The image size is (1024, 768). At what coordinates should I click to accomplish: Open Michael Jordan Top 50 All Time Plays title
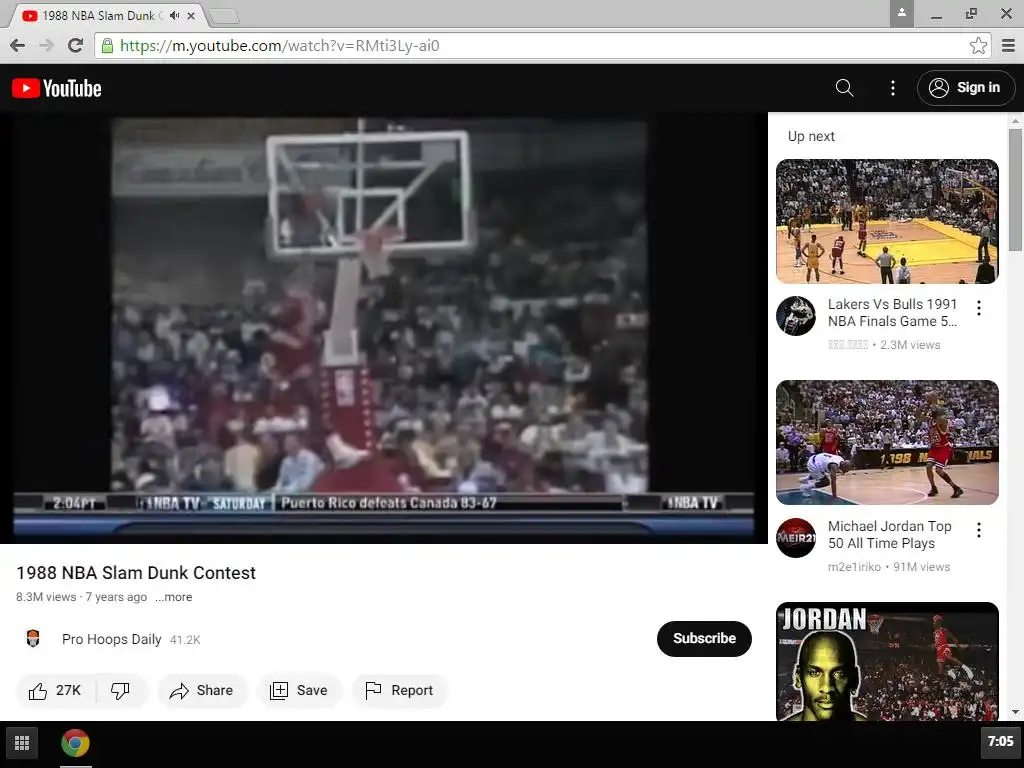click(x=889, y=535)
